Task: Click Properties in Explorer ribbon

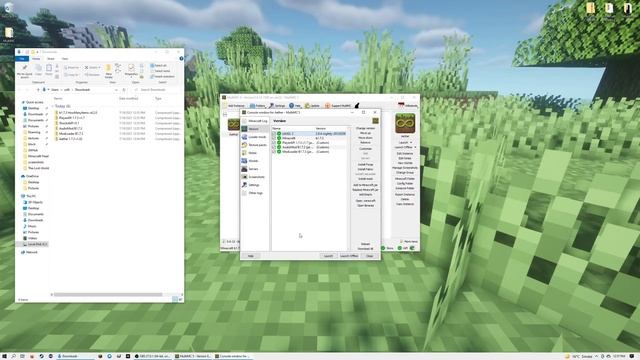Action: 131,70
